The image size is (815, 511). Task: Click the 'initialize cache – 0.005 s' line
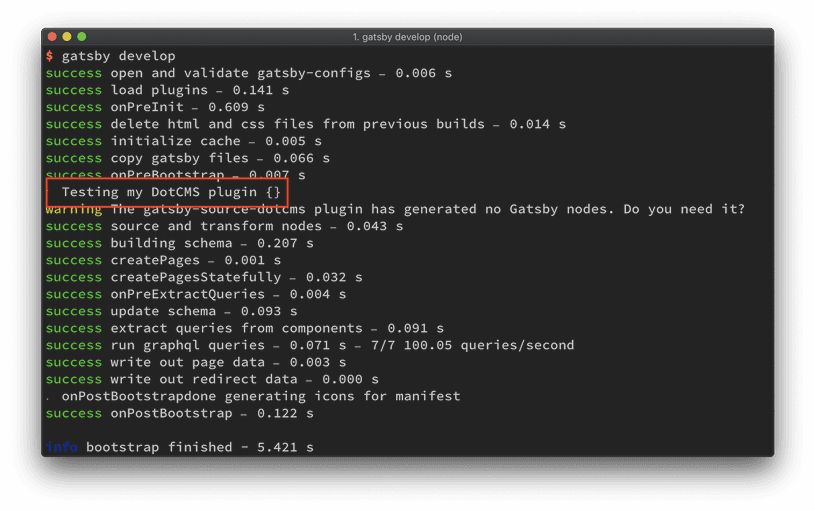183,141
